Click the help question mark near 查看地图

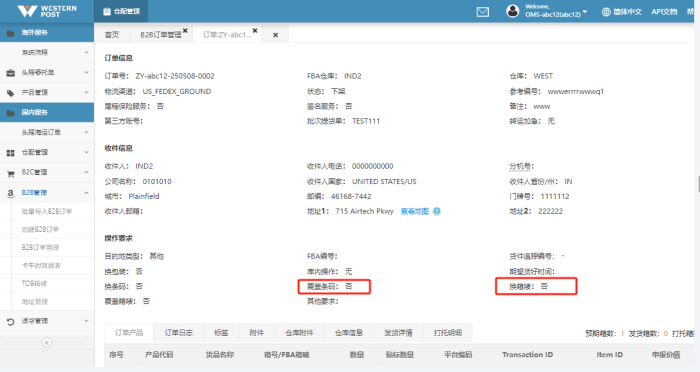click(437, 211)
